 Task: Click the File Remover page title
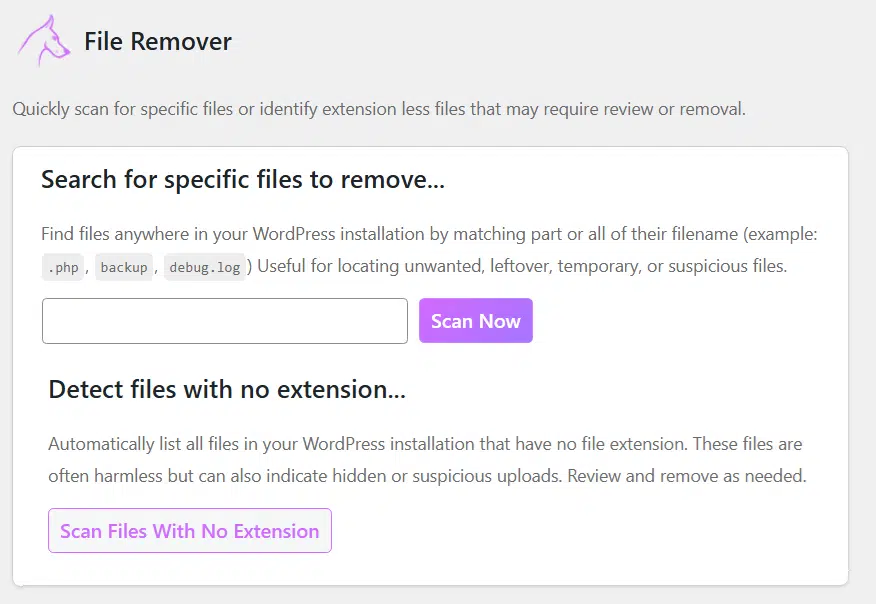157,42
